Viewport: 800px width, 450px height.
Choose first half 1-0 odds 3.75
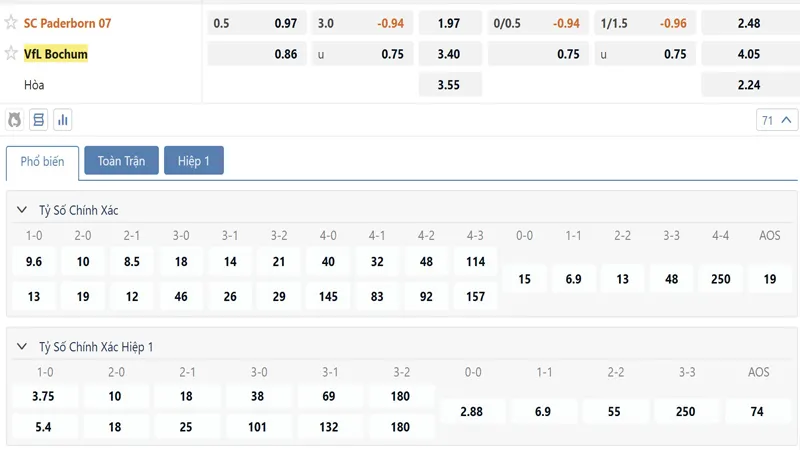(x=43, y=396)
